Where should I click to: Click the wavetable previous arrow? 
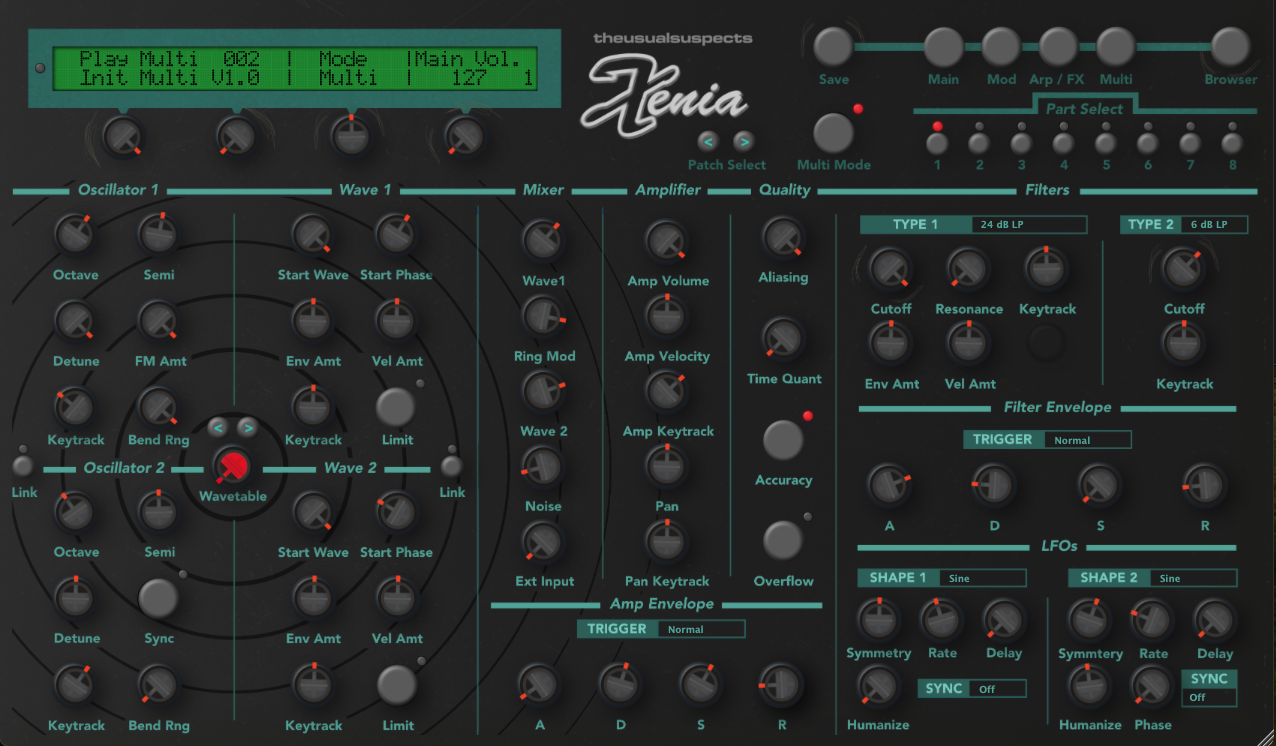click(x=218, y=428)
